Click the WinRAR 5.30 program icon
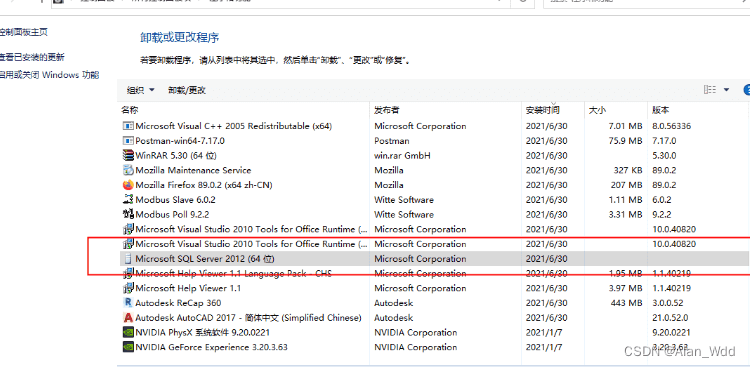The height and width of the screenshot is (367, 750). 128,156
